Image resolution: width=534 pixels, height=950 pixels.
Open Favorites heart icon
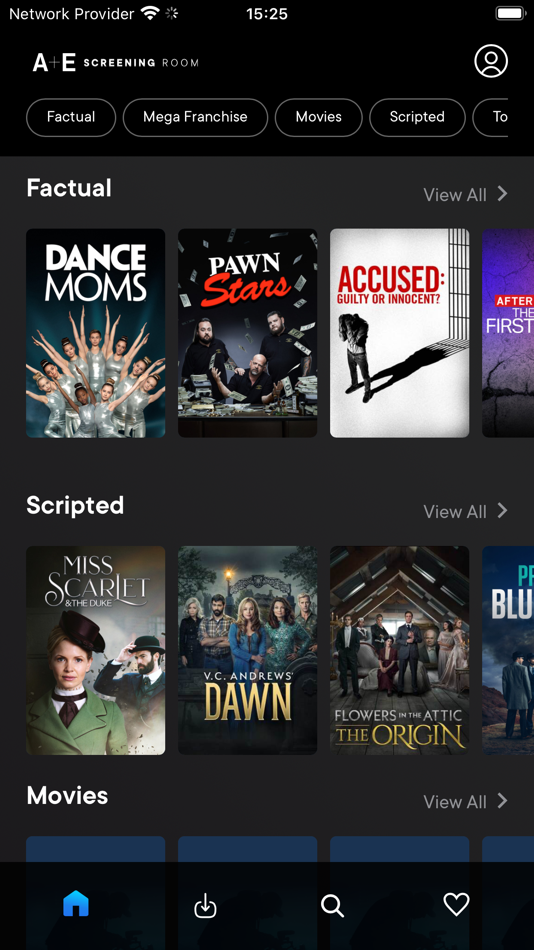click(456, 905)
